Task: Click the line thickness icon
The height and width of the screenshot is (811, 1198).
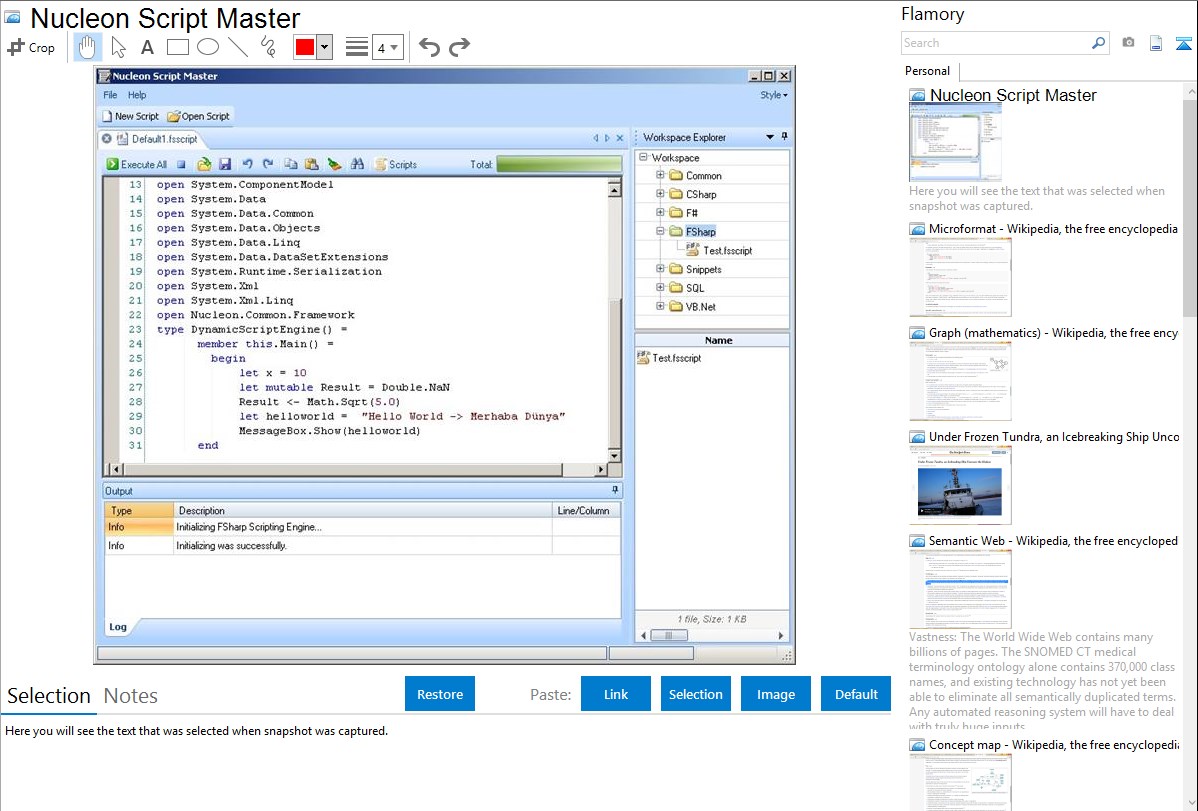Action: [357, 47]
